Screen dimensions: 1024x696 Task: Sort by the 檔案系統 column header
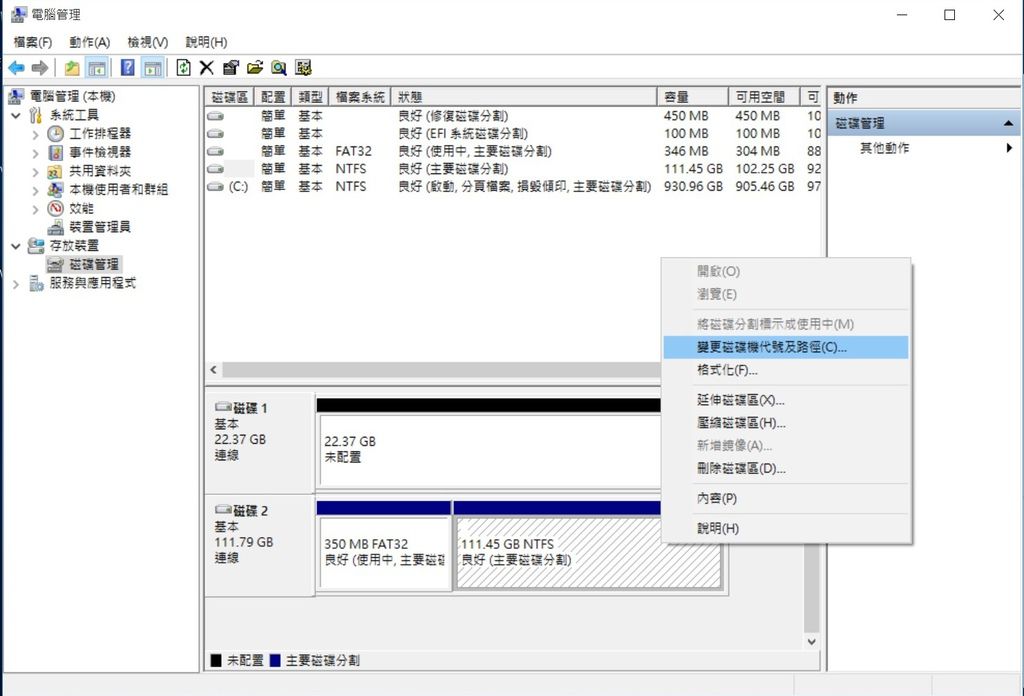coord(360,97)
